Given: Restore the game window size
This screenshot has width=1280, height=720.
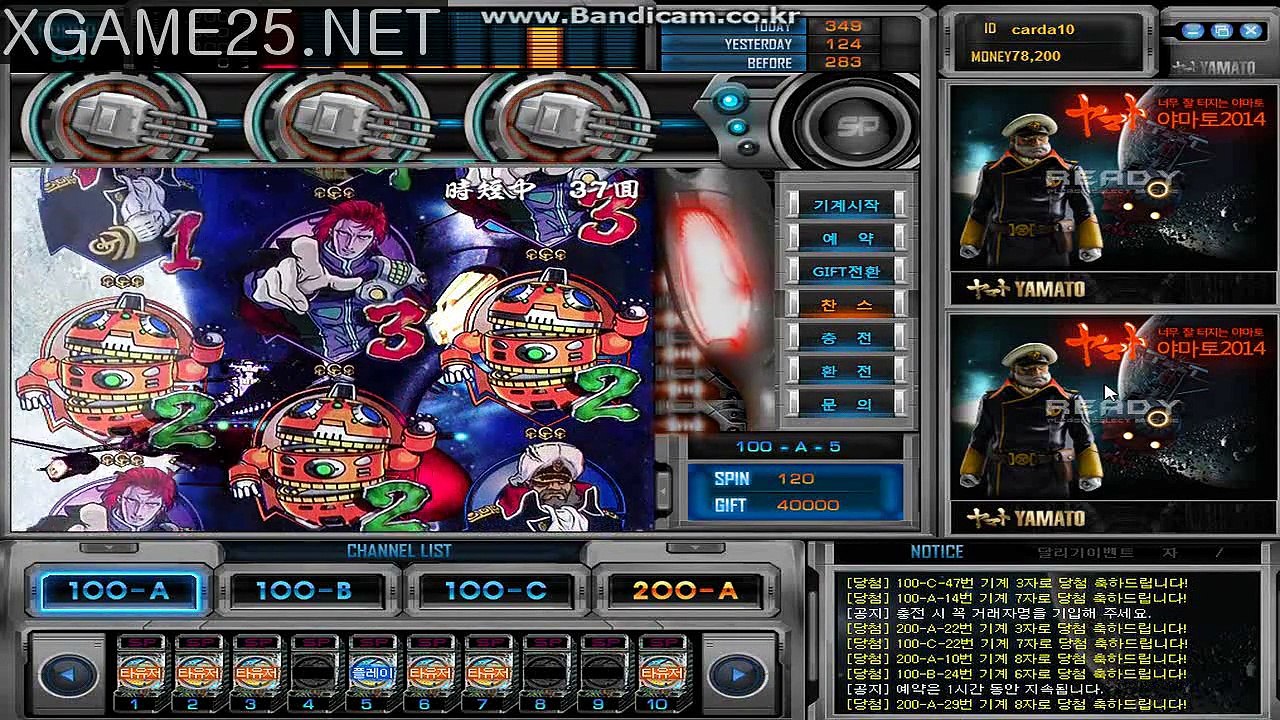Looking at the screenshot, I should click(1222, 32).
